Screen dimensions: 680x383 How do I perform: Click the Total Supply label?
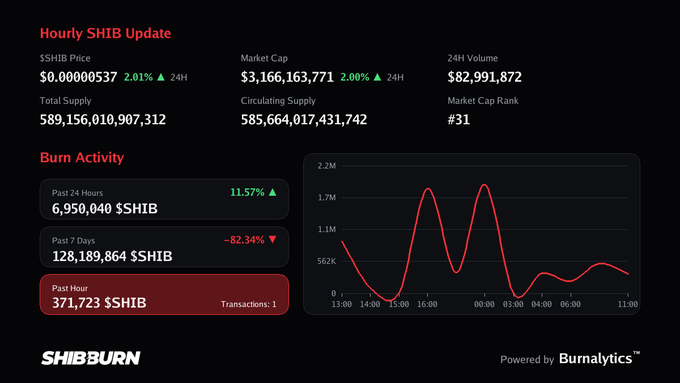click(65, 101)
